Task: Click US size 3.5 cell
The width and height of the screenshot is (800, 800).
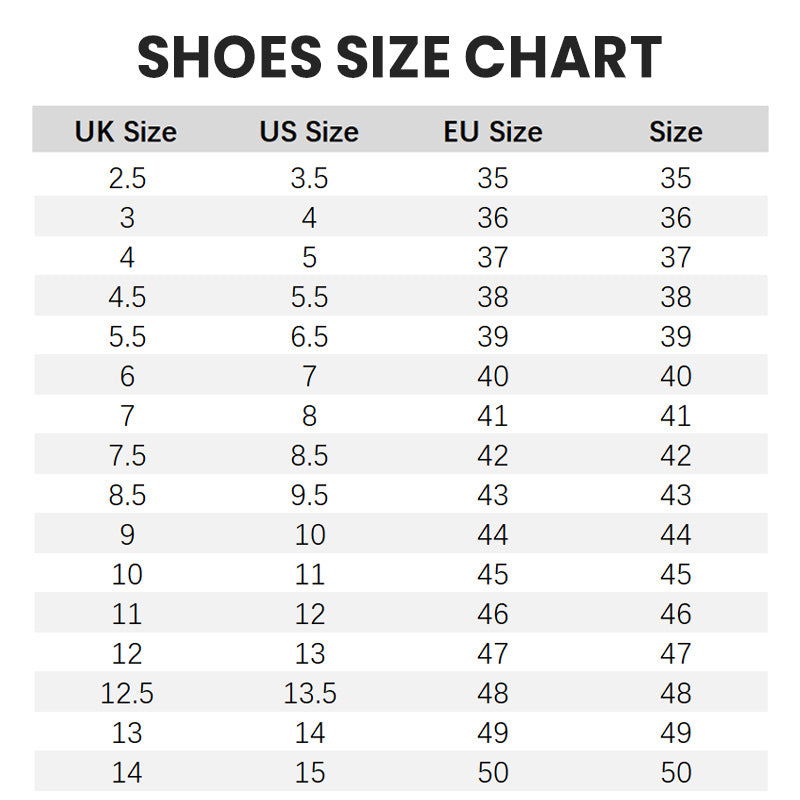Action: [x=309, y=179]
